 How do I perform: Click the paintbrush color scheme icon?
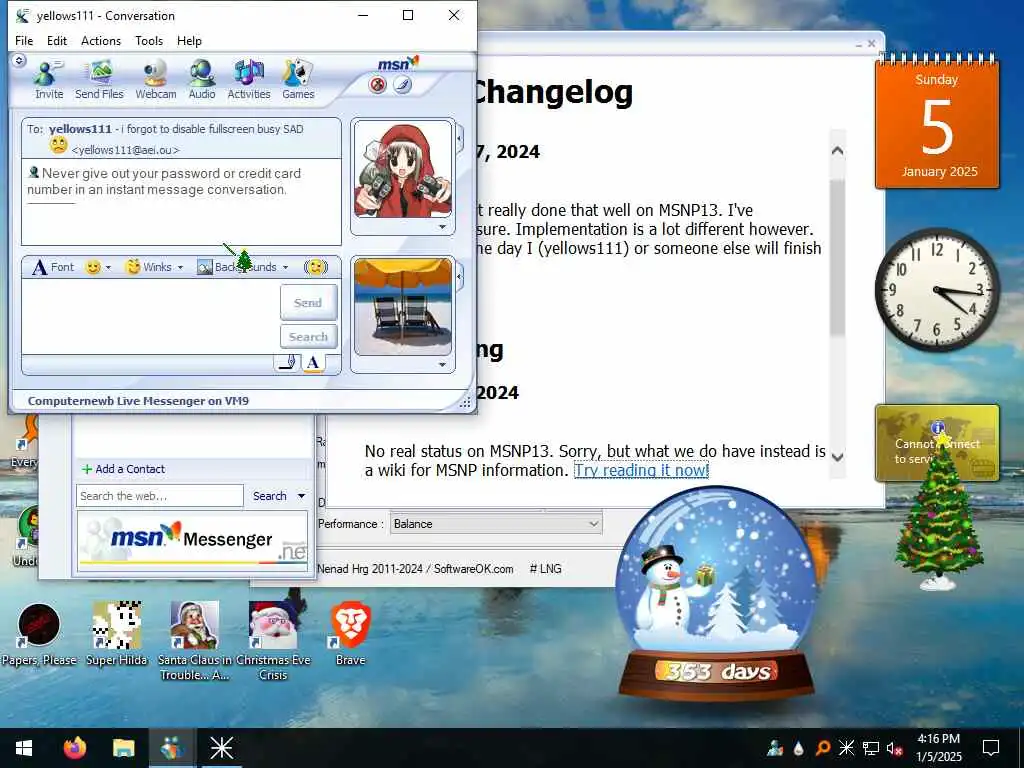pyautogui.click(x=403, y=85)
